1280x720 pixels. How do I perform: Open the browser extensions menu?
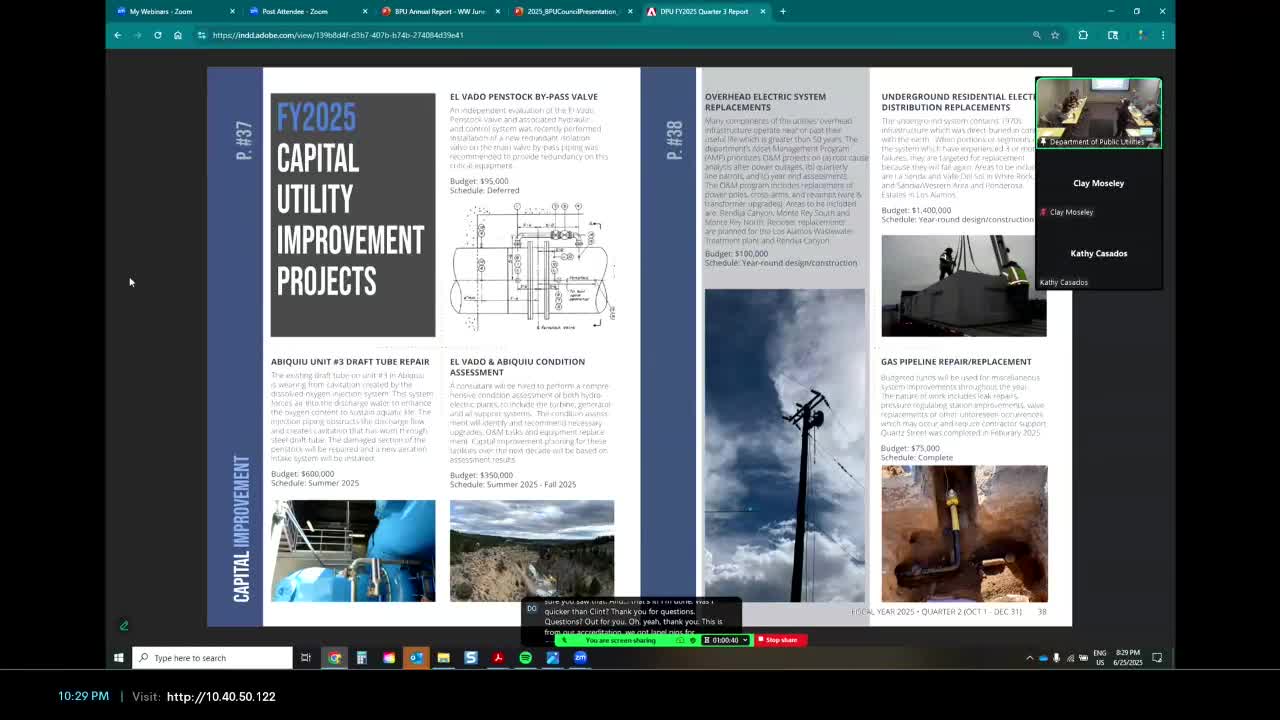[1083, 35]
